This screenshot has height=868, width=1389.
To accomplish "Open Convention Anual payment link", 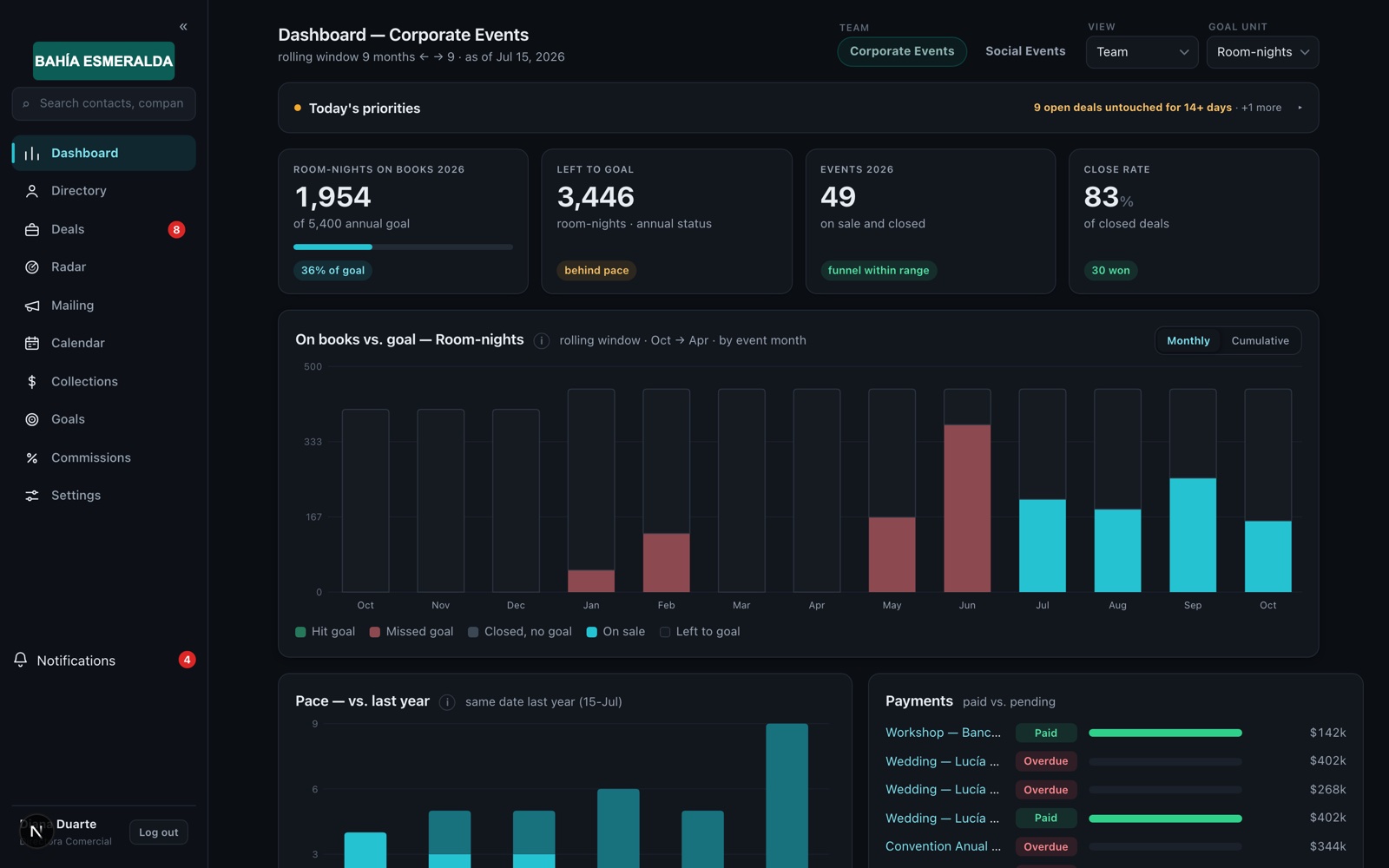I will (943, 846).
